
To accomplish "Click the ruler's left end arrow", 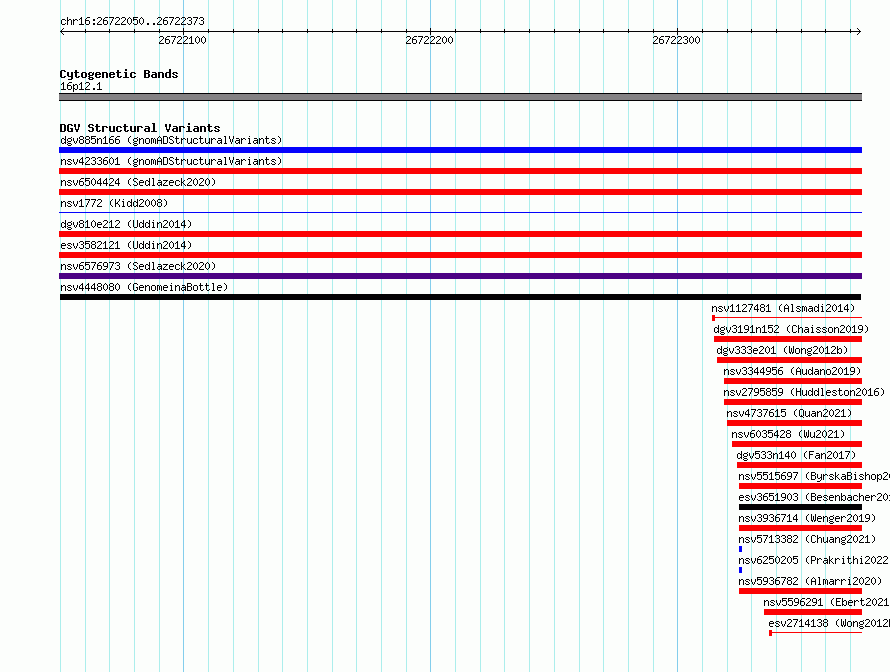I will tap(62, 32).
